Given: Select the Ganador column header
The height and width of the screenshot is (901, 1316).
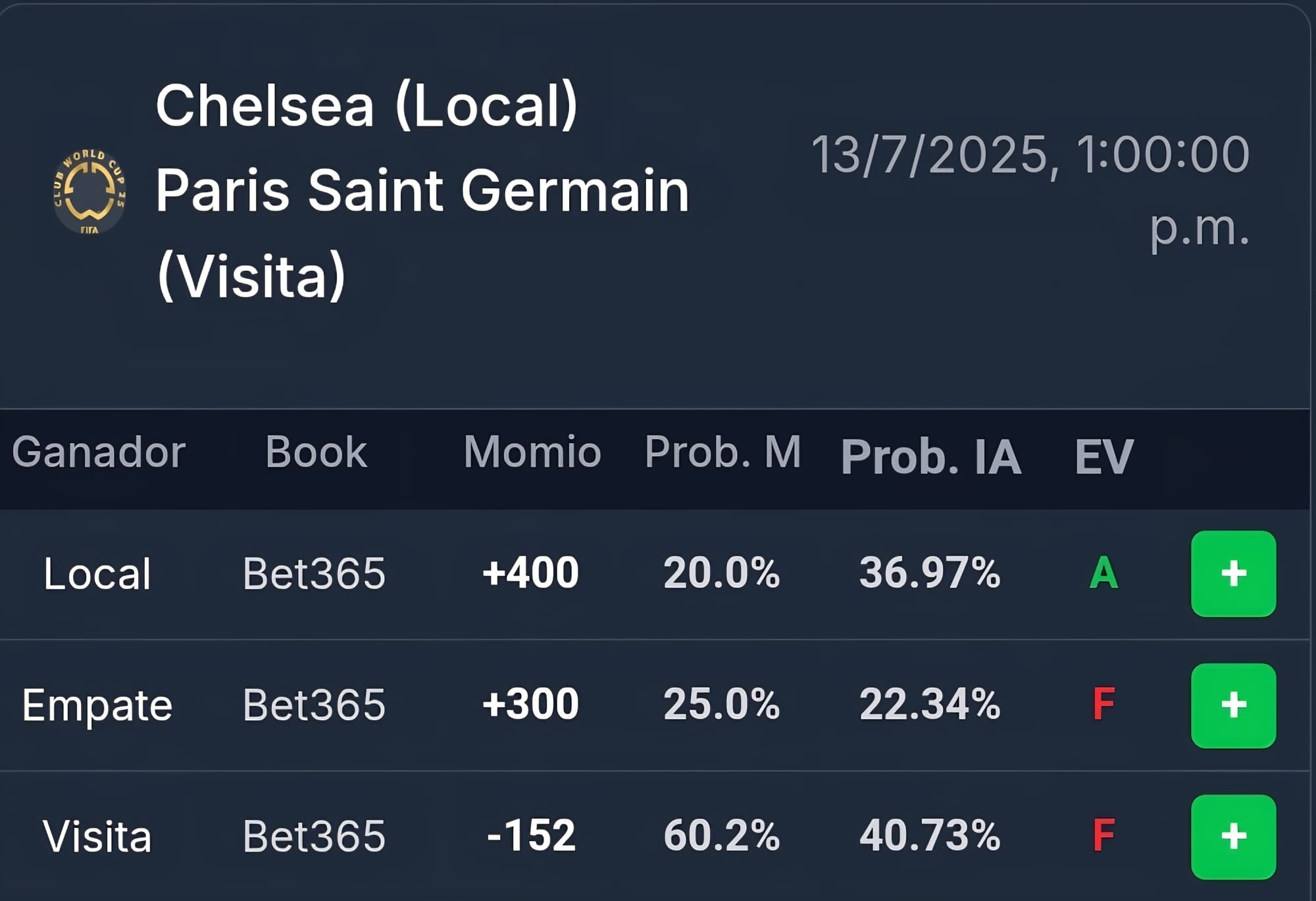Looking at the screenshot, I should (99, 452).
